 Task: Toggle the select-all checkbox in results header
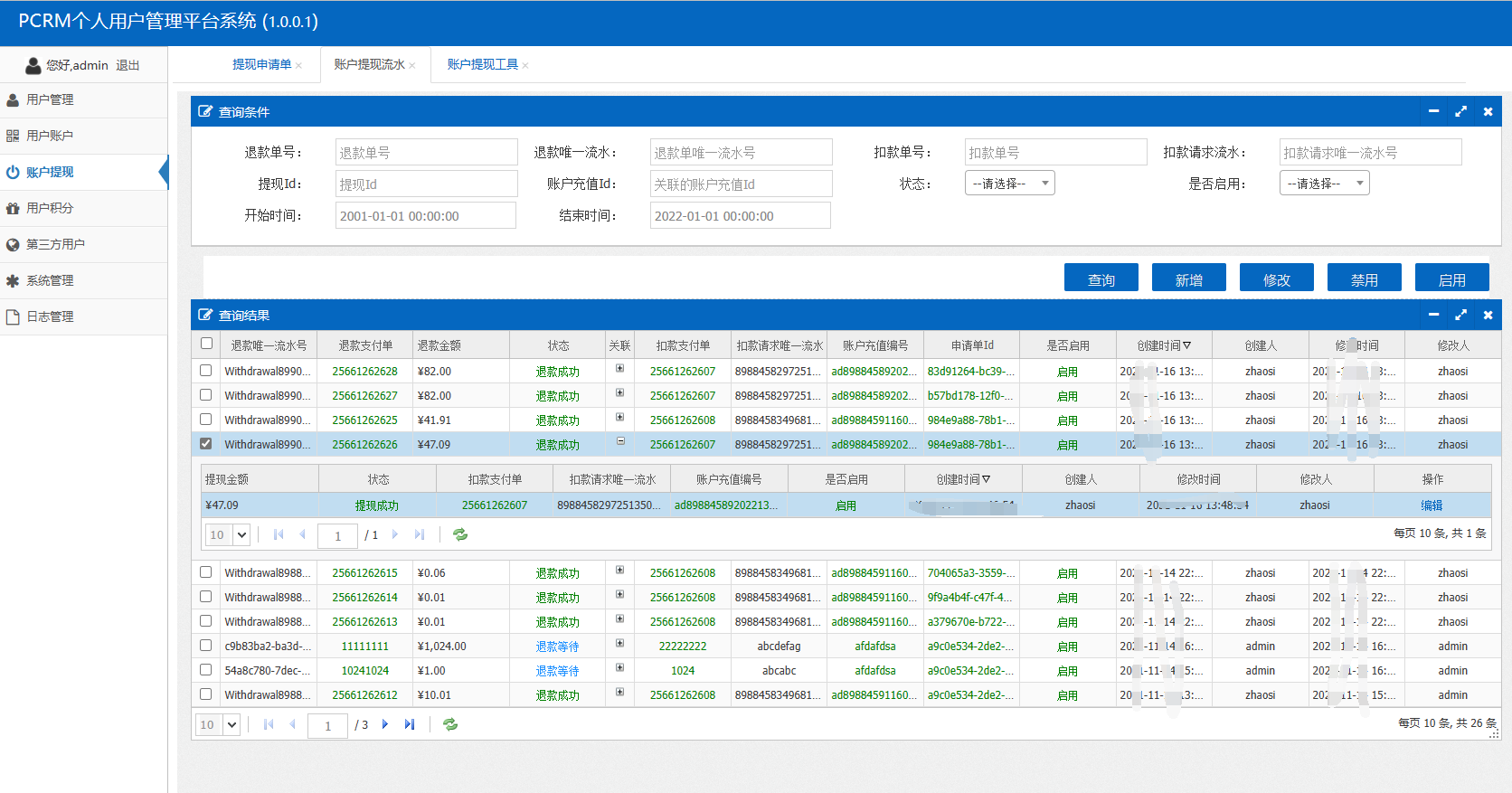pos(206,344)
